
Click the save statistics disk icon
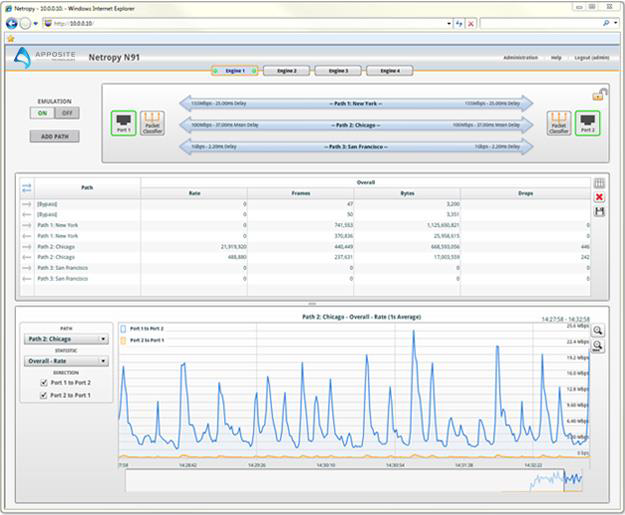(599, 211)
